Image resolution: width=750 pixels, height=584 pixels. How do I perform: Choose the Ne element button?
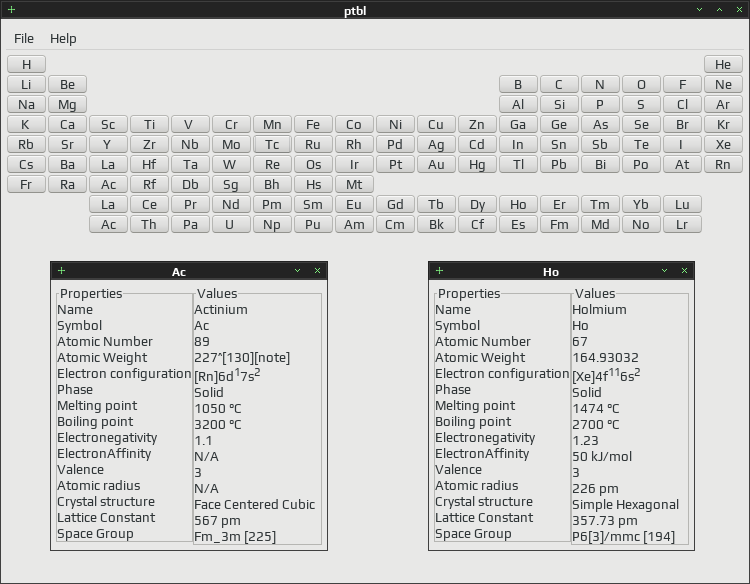pos(723,84)
